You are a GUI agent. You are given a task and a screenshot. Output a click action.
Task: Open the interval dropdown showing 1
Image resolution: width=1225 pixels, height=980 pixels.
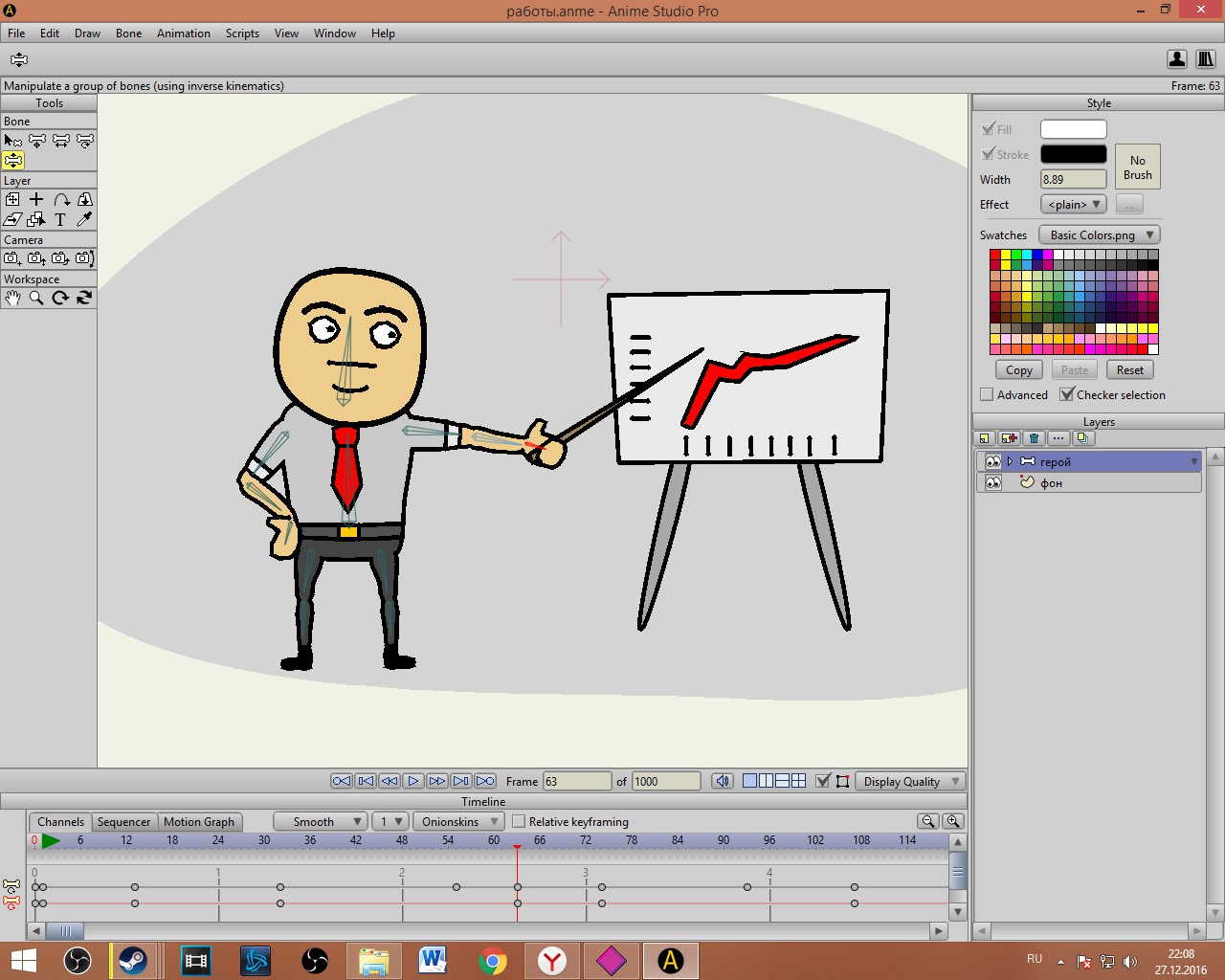390,821
